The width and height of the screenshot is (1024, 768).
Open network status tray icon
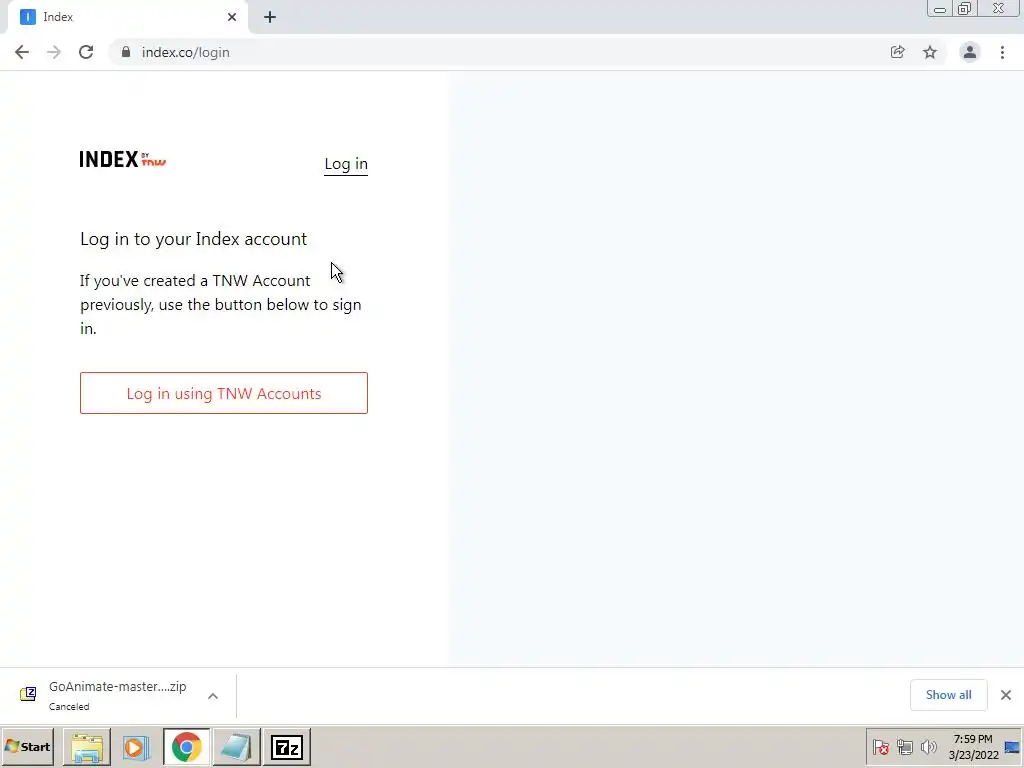point(904,747)
